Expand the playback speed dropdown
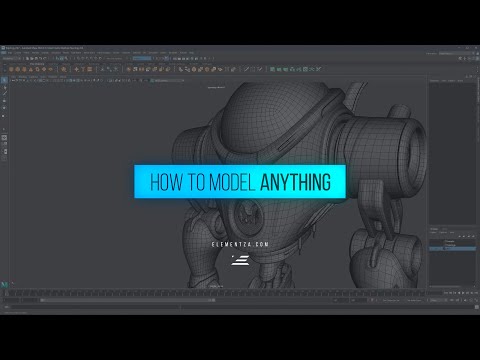480x360 pixels. coord(437,300)
